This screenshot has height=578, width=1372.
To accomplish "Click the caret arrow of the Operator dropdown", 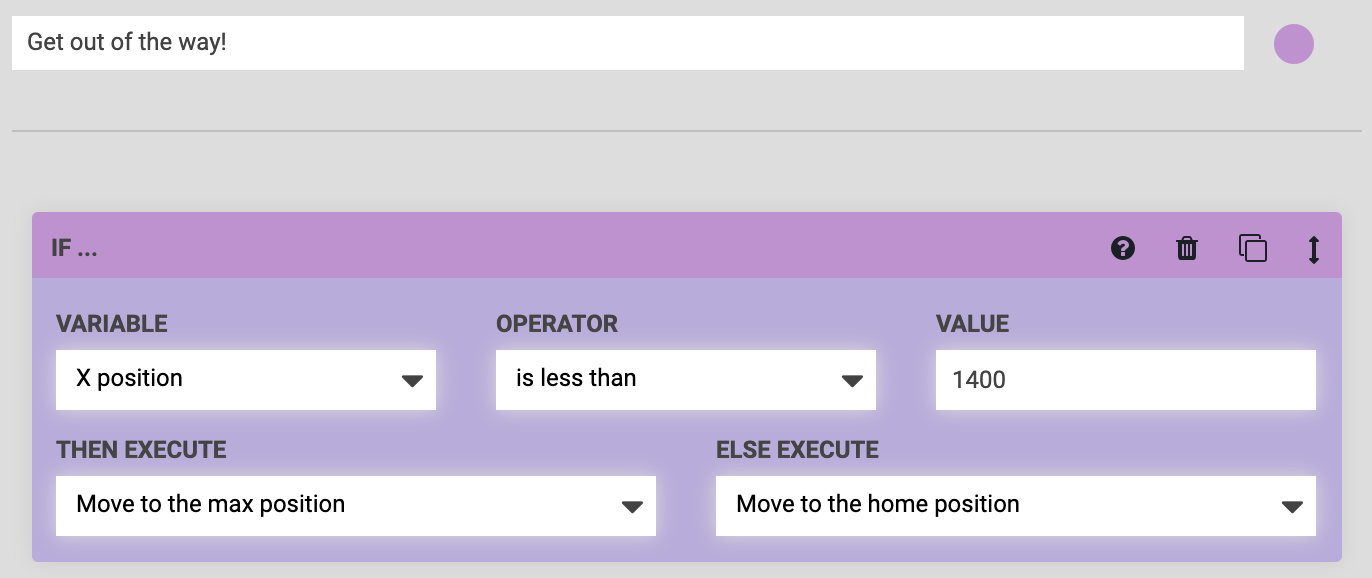I will [852, 380].
